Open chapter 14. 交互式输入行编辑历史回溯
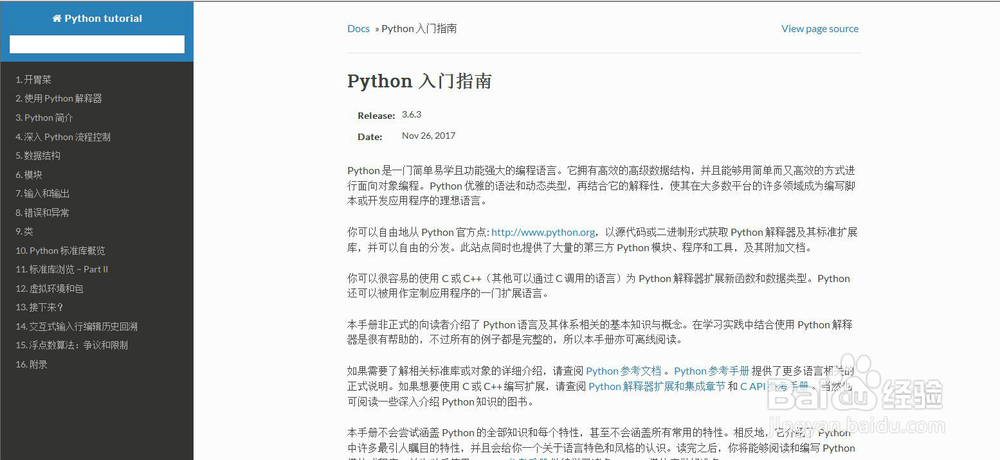Image resolution: width=1000 pixels, height=460 pixels. (77, 326)
